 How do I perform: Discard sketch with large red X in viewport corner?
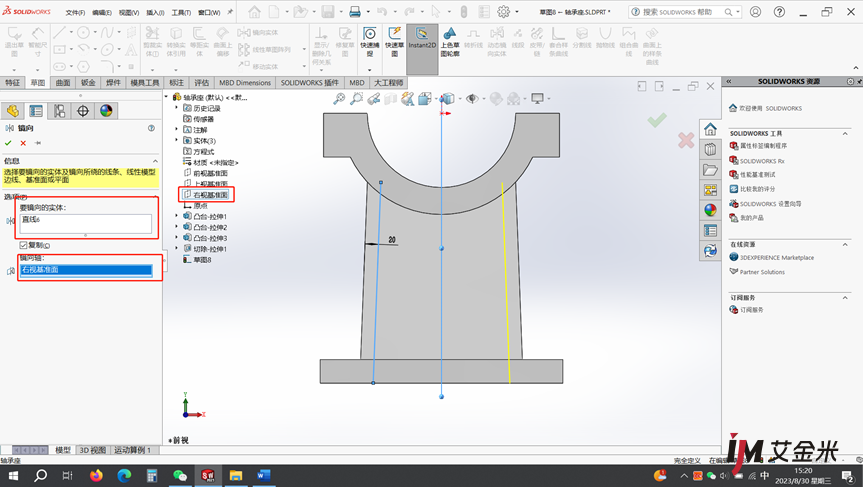(x=686, y=140)
